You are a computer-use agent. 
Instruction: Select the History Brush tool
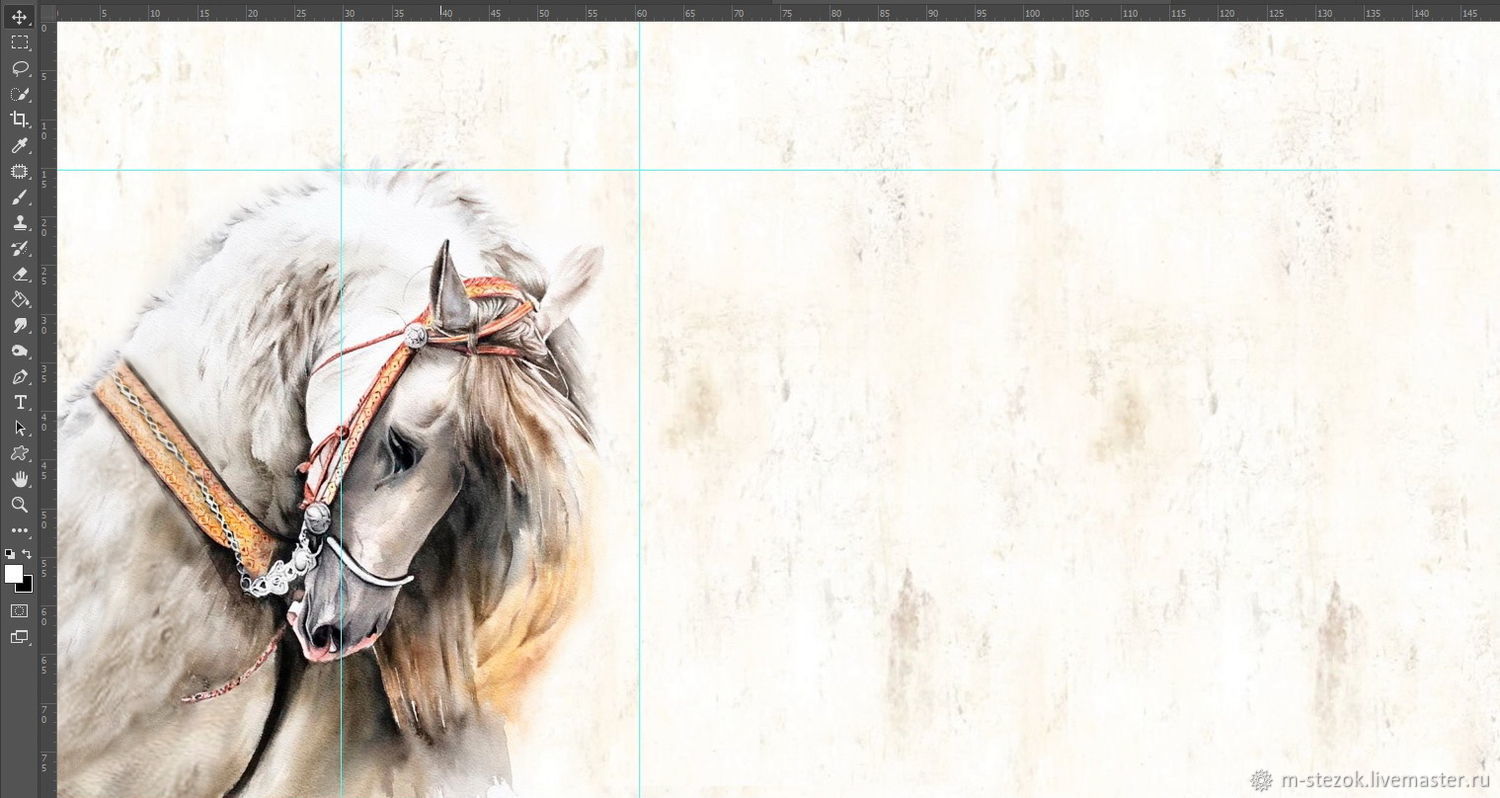coord(19,248)
